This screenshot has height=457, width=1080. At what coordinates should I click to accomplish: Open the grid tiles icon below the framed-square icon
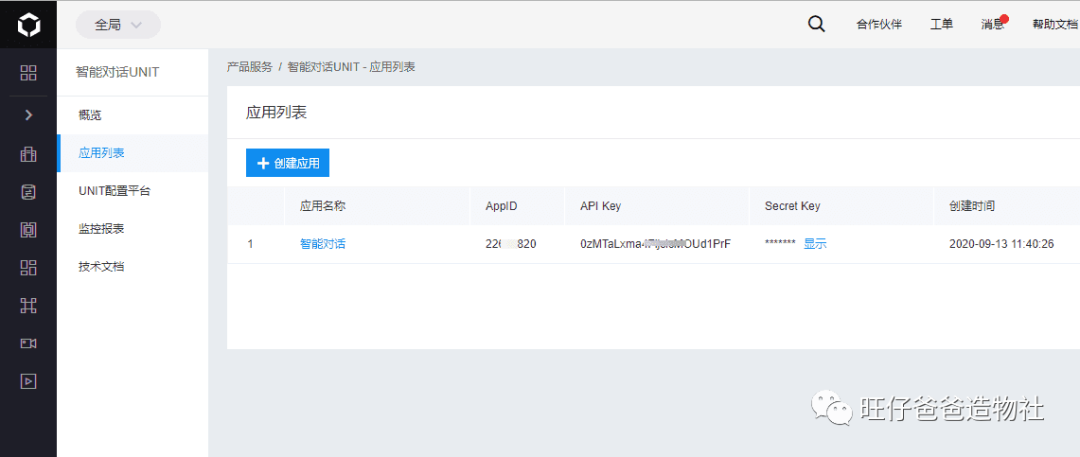(28, 268)
